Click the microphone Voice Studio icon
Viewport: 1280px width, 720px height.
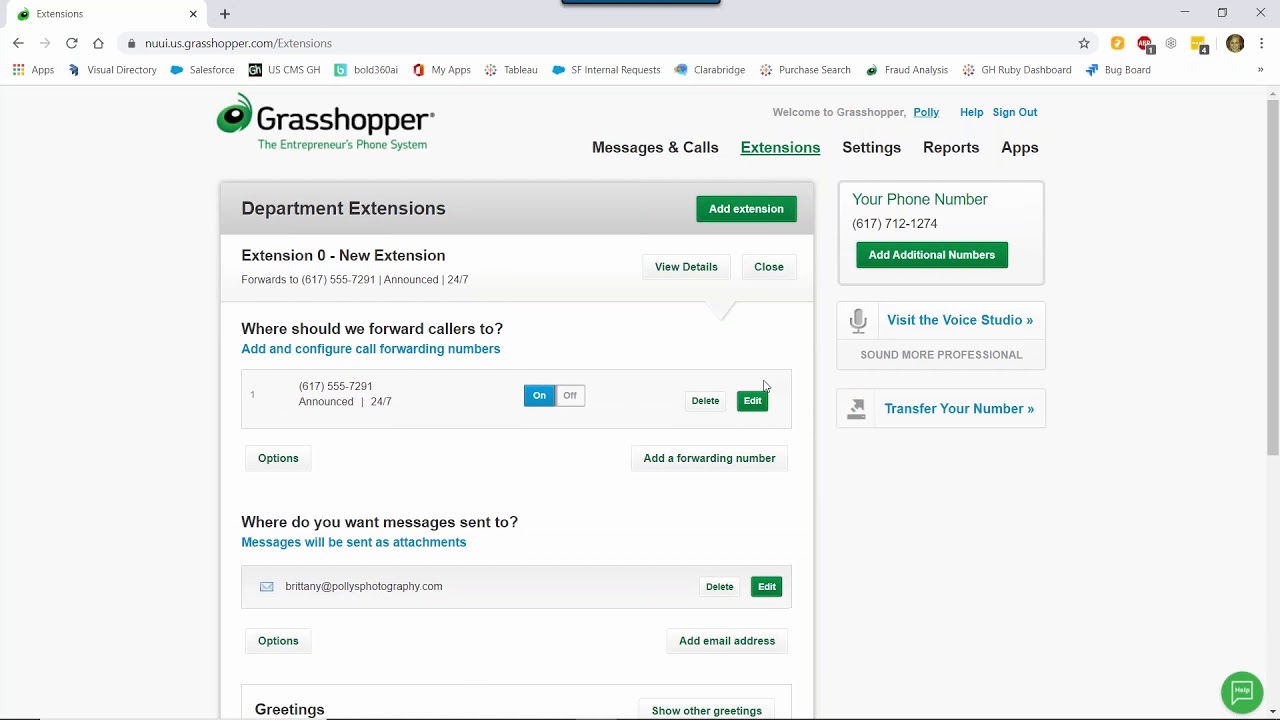coord(858,321)
